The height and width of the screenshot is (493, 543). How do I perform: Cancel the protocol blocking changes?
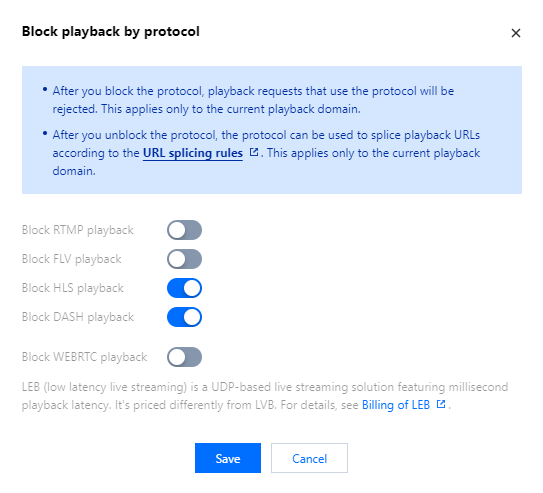point(309,458)
